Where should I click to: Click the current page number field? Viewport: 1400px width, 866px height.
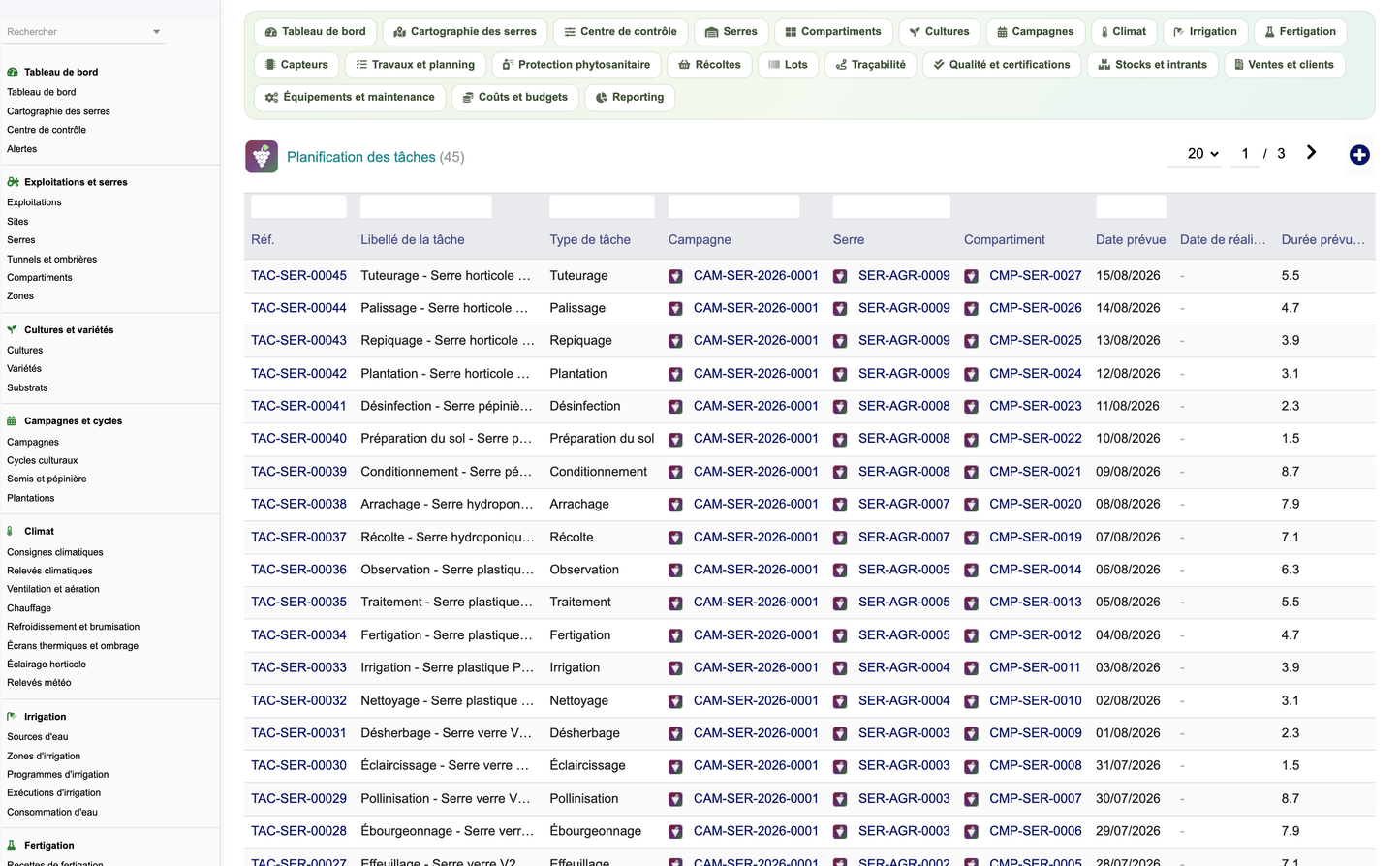click(x=1245, y=153)
